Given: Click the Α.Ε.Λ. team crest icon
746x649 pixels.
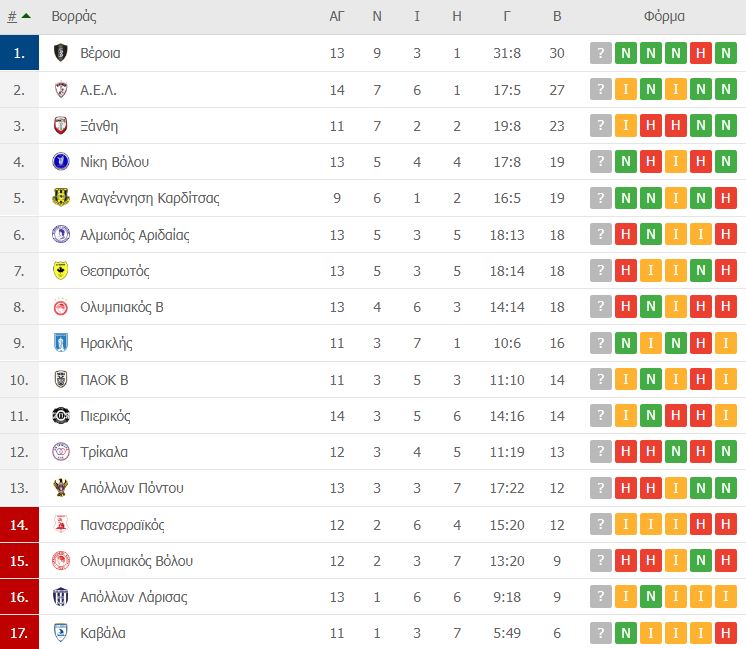Looking at the screenshot, I should point(60,89).
